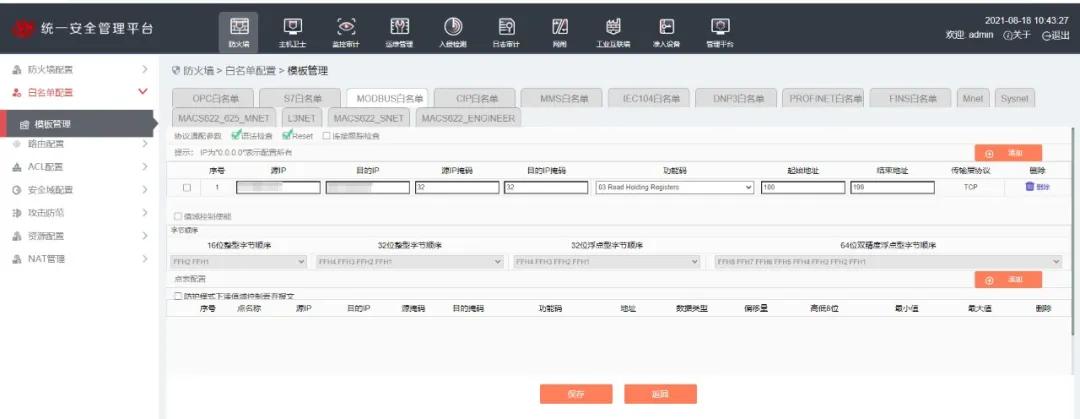This screenshot has height=419, width=1080.
Task: Switch to the OPC白名单 tab
Action: tap(213, 99)
